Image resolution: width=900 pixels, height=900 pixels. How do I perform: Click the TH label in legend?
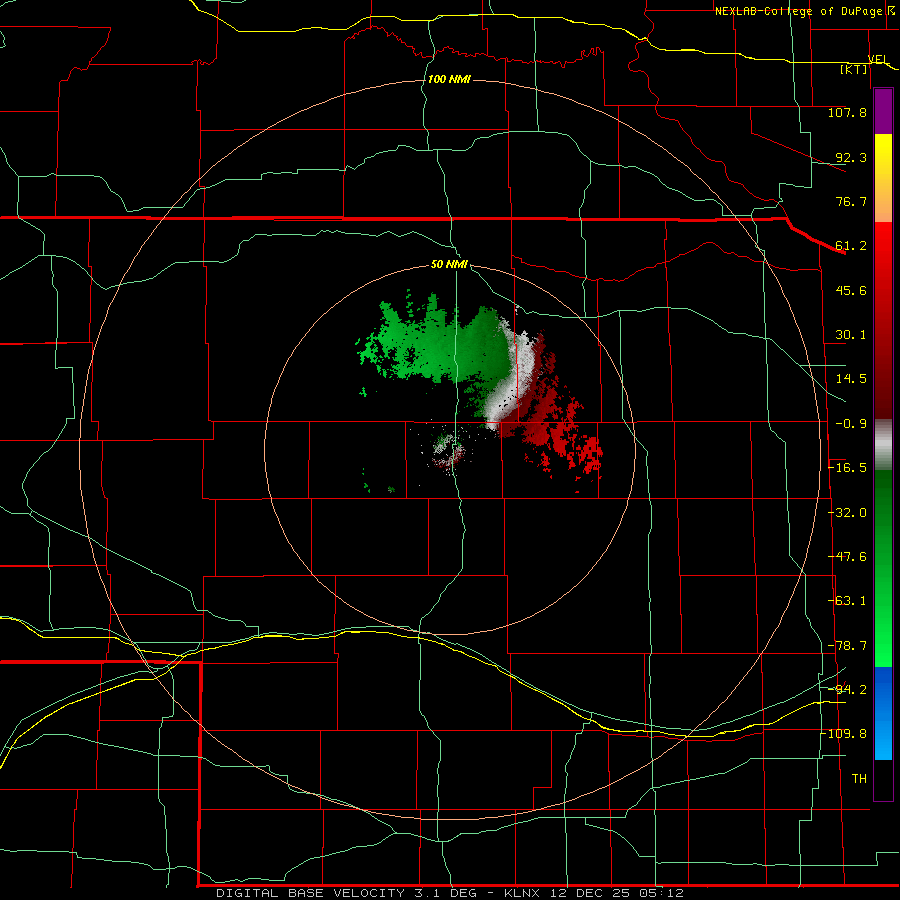(859, 779)
